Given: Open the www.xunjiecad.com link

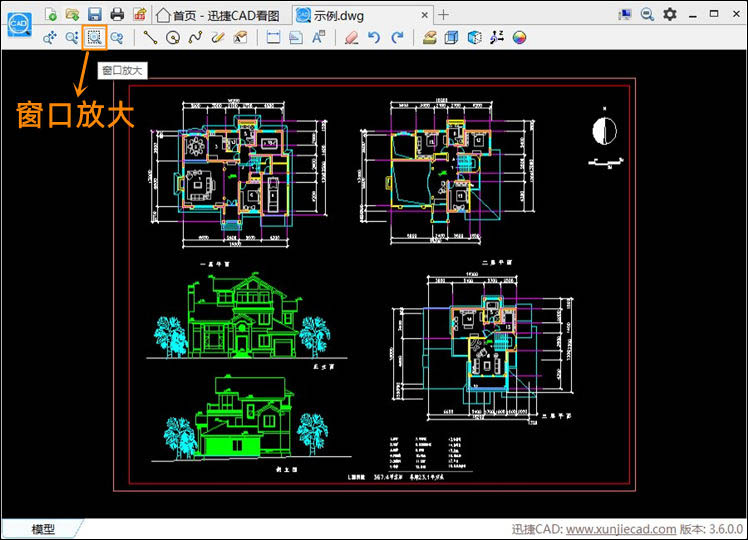Looking at the screenshot, I should click(621, 529).
